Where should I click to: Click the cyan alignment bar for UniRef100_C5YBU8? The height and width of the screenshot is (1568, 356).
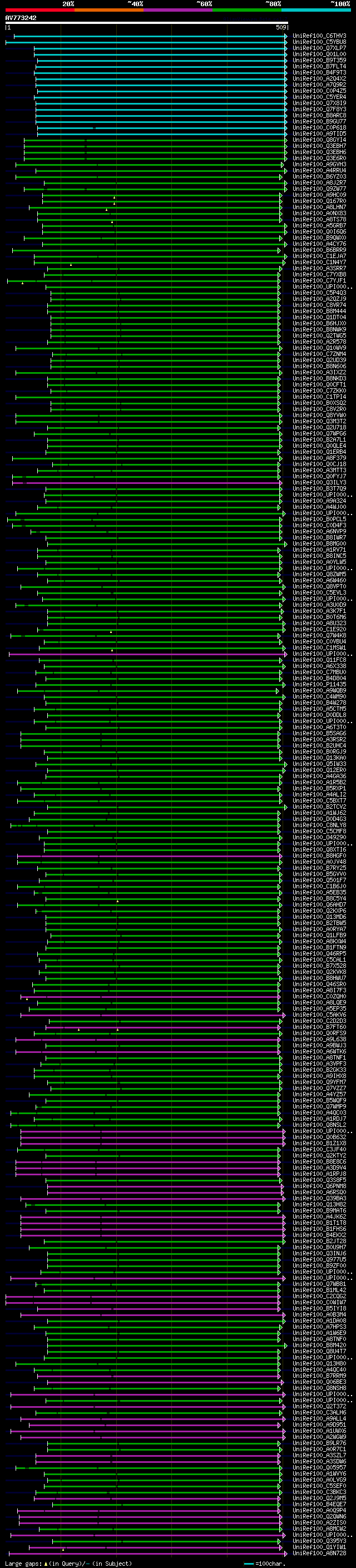coord(146,43)
